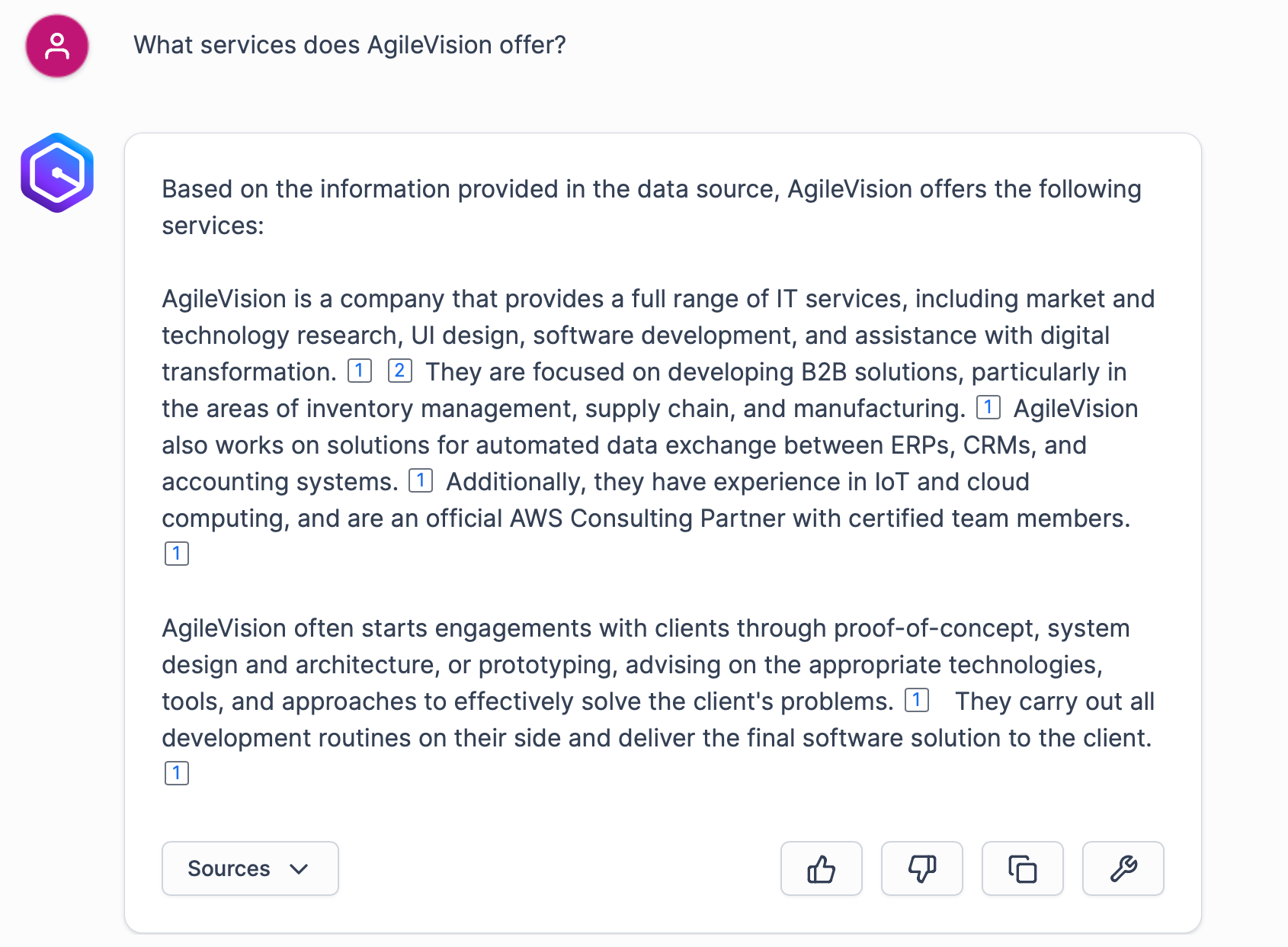Click the pink user avatar icon
Image resolution: width=1288 pixels, height=947 pixels.
(x=57, y=46)
